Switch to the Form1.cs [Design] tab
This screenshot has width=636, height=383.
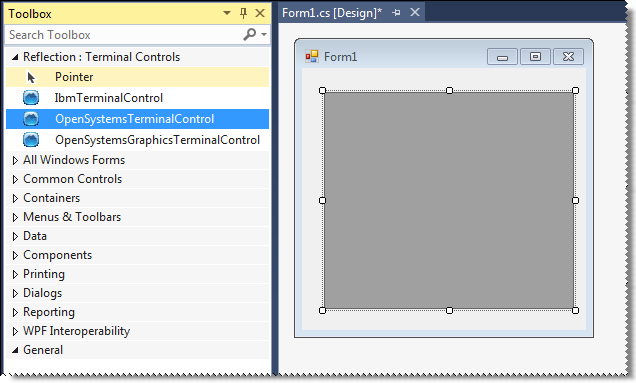point(332,13)
